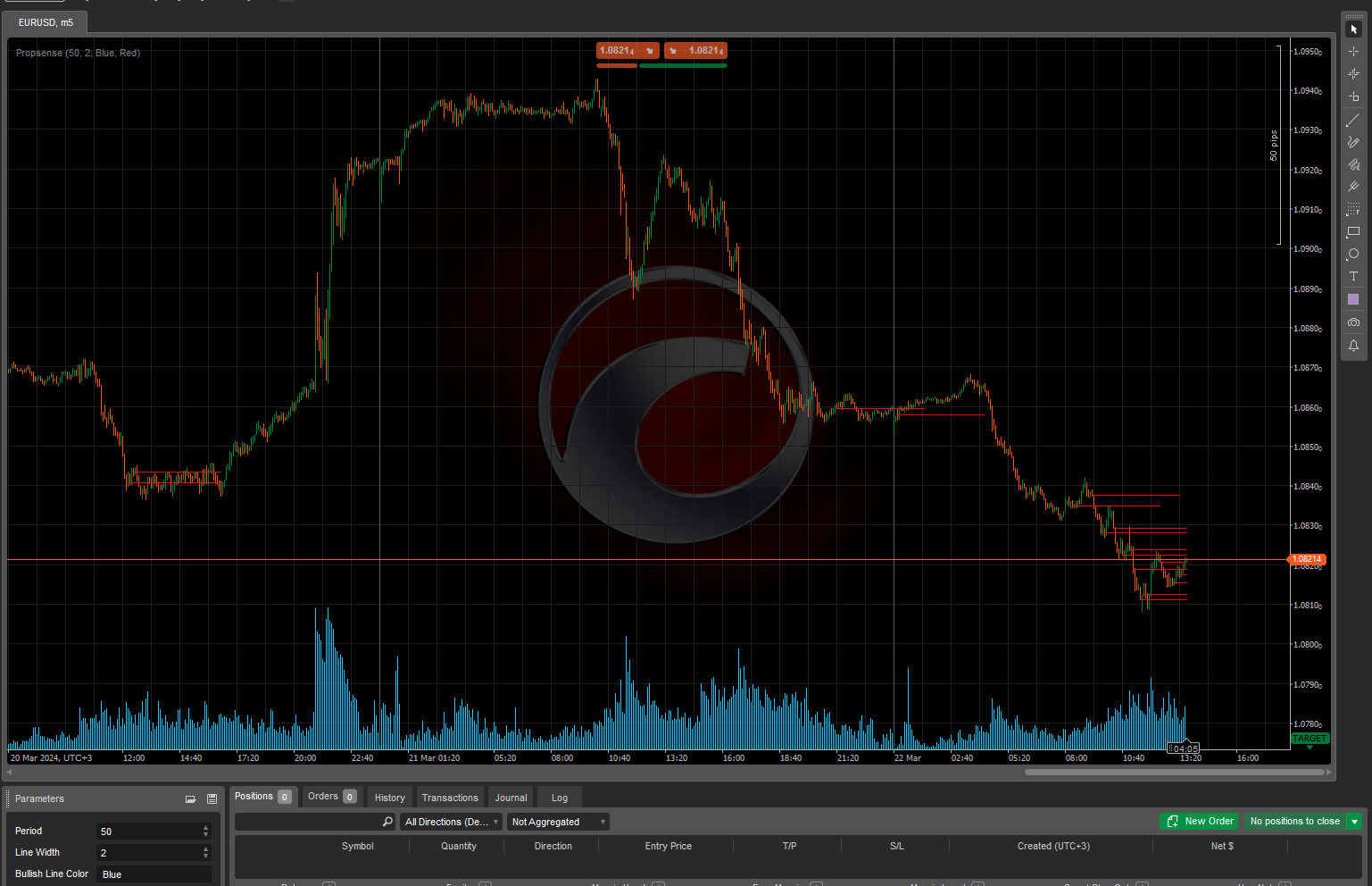Image resolution: width=1372 pixels, height=886 pixels.
Task: Sort by Quantity column header
Action: click(459, 846)
